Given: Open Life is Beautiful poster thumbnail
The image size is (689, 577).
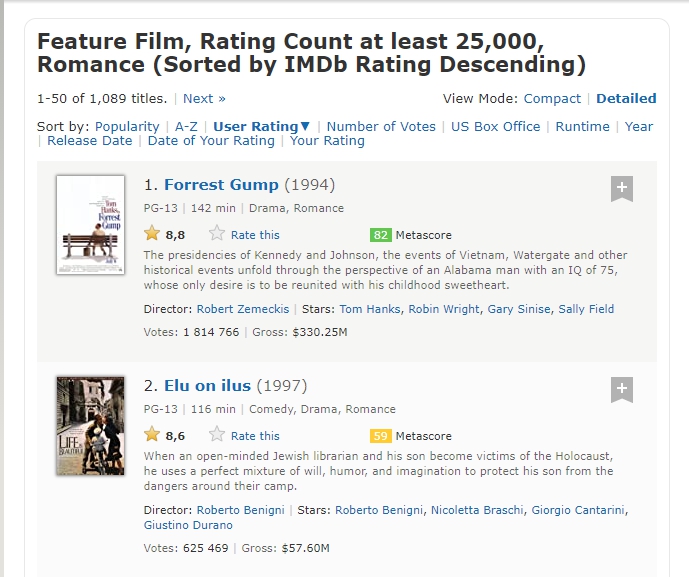Looking at the screenshot, I should 91,425.
